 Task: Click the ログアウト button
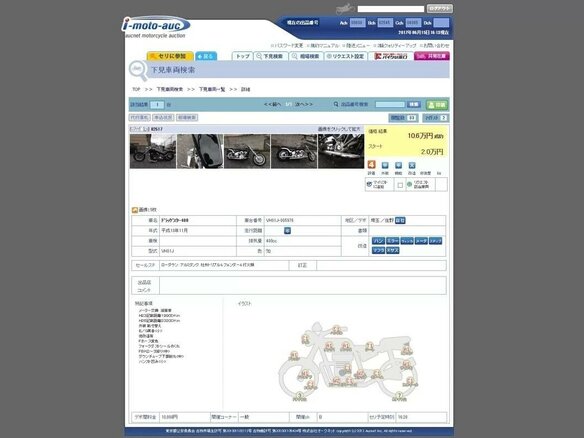(439, 8)
